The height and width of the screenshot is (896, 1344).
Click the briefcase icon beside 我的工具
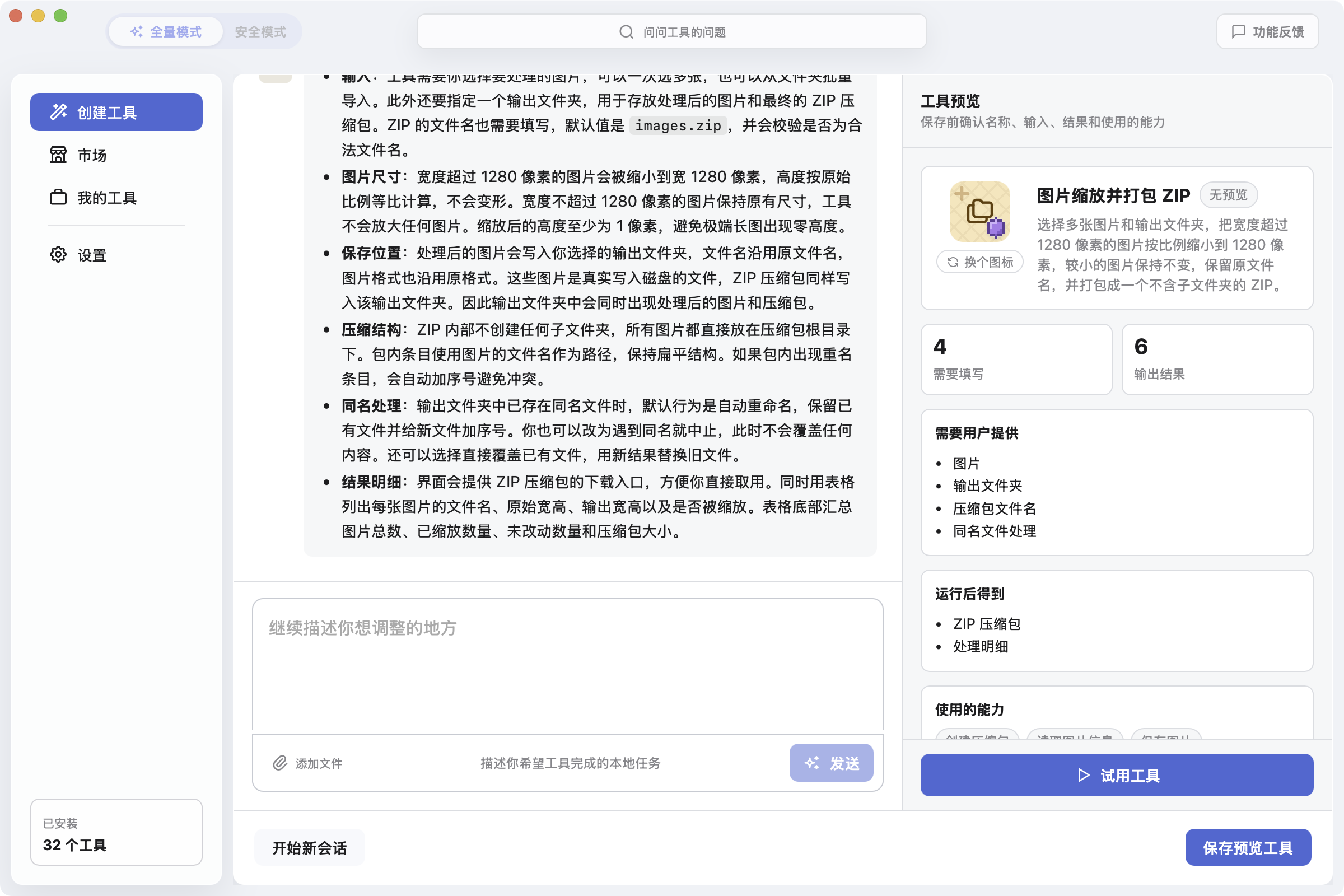click(x=58, y=198)
